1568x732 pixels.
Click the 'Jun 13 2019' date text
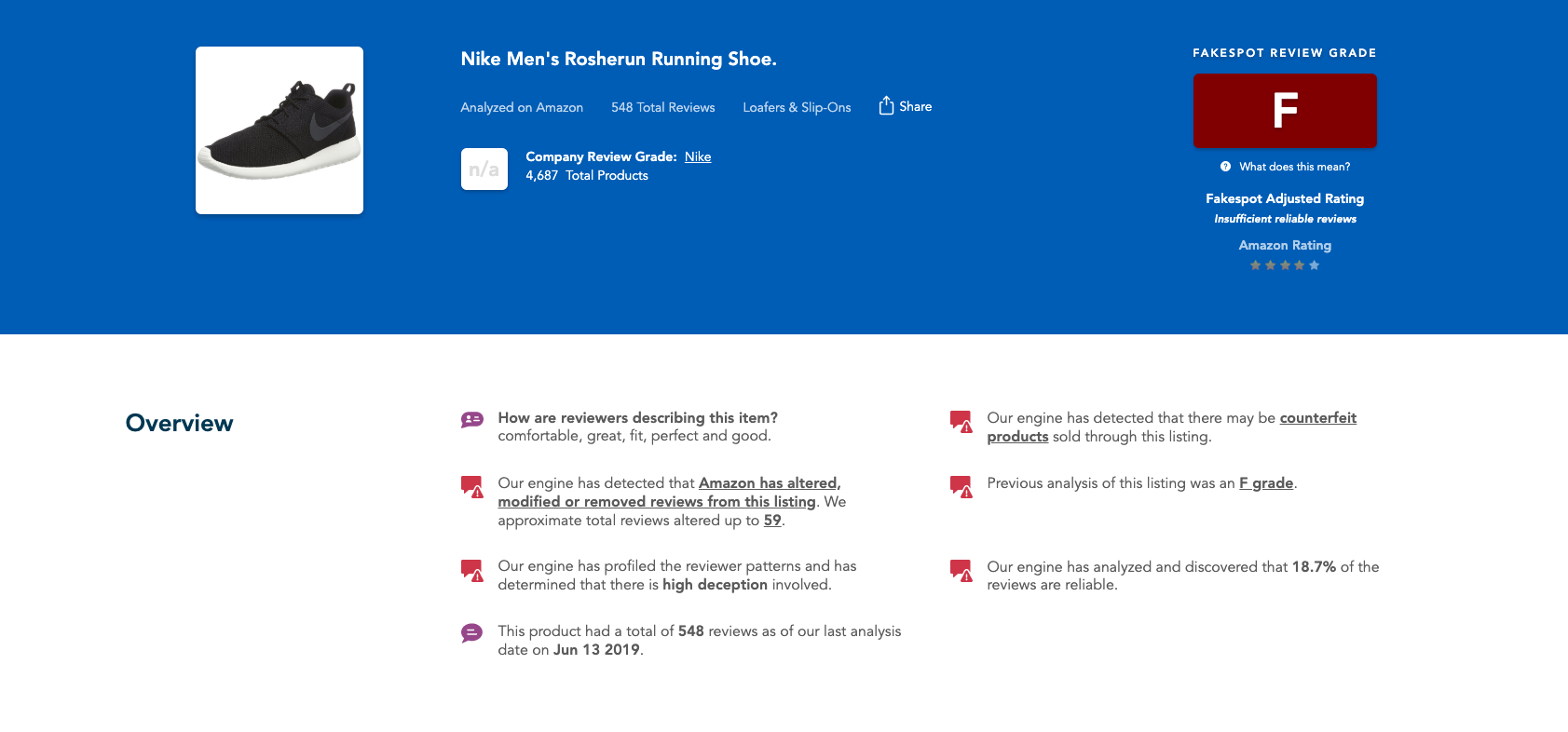pos(596,650)
